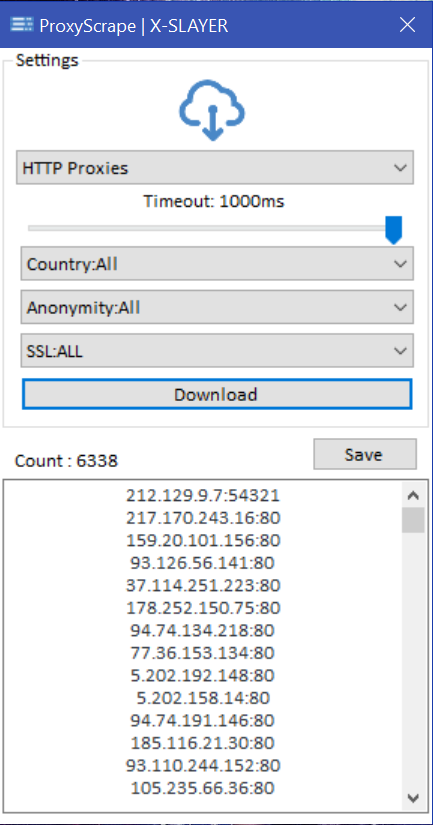Click proxy 37.114.251.223:80 in the list

pyautogui.click(x=203, y=585)
